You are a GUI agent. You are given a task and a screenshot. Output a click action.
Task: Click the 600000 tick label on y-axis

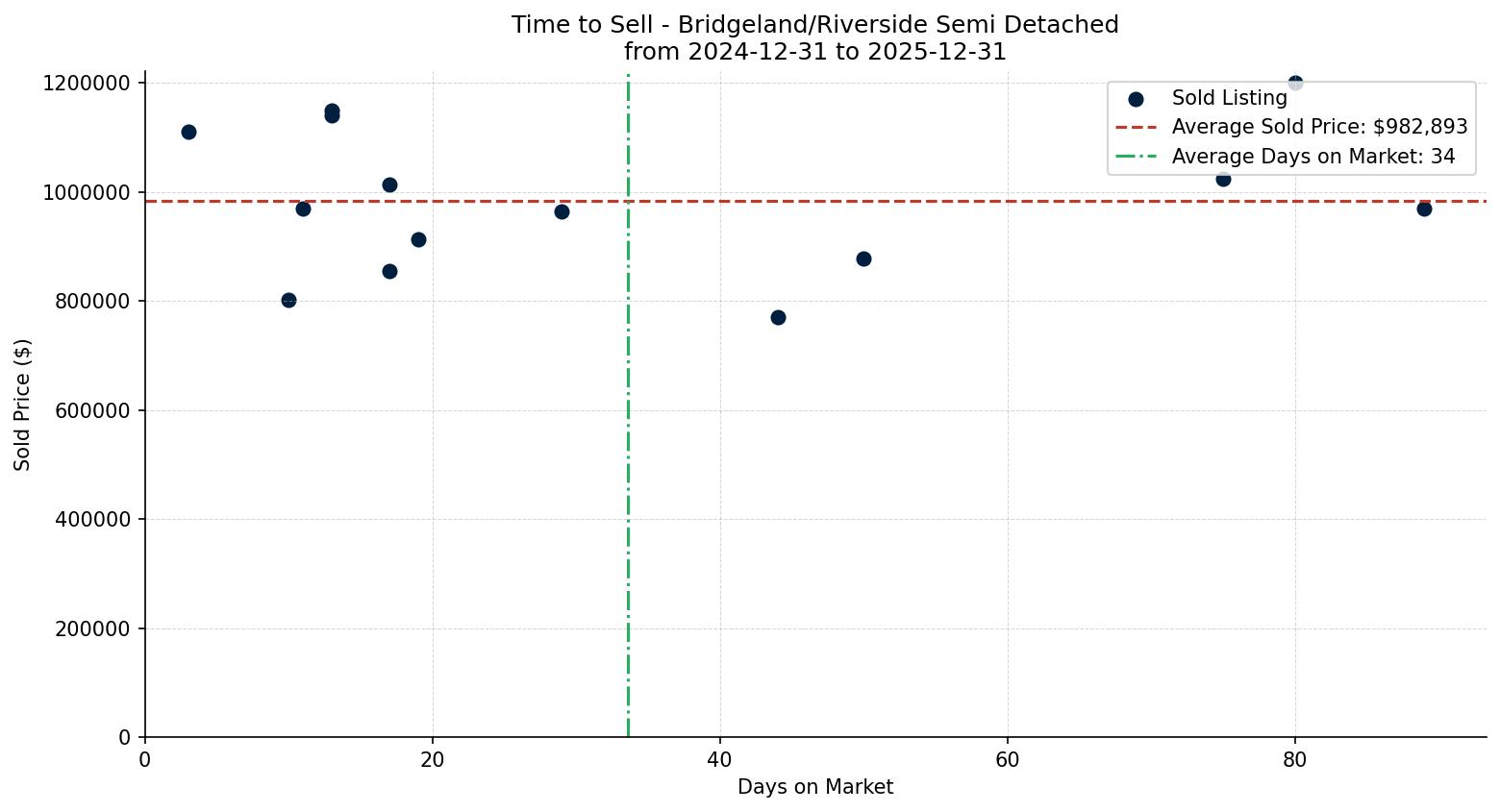[x=85, y=410]
